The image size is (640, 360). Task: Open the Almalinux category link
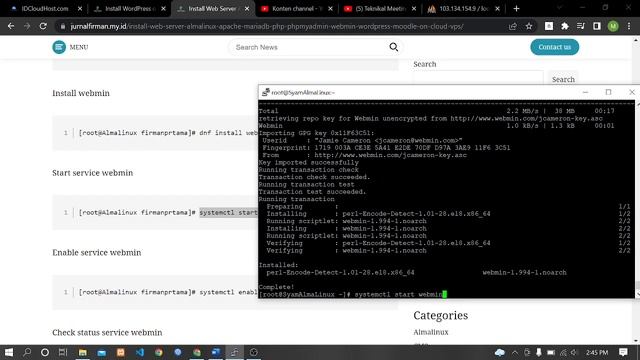tap(431, 332)
